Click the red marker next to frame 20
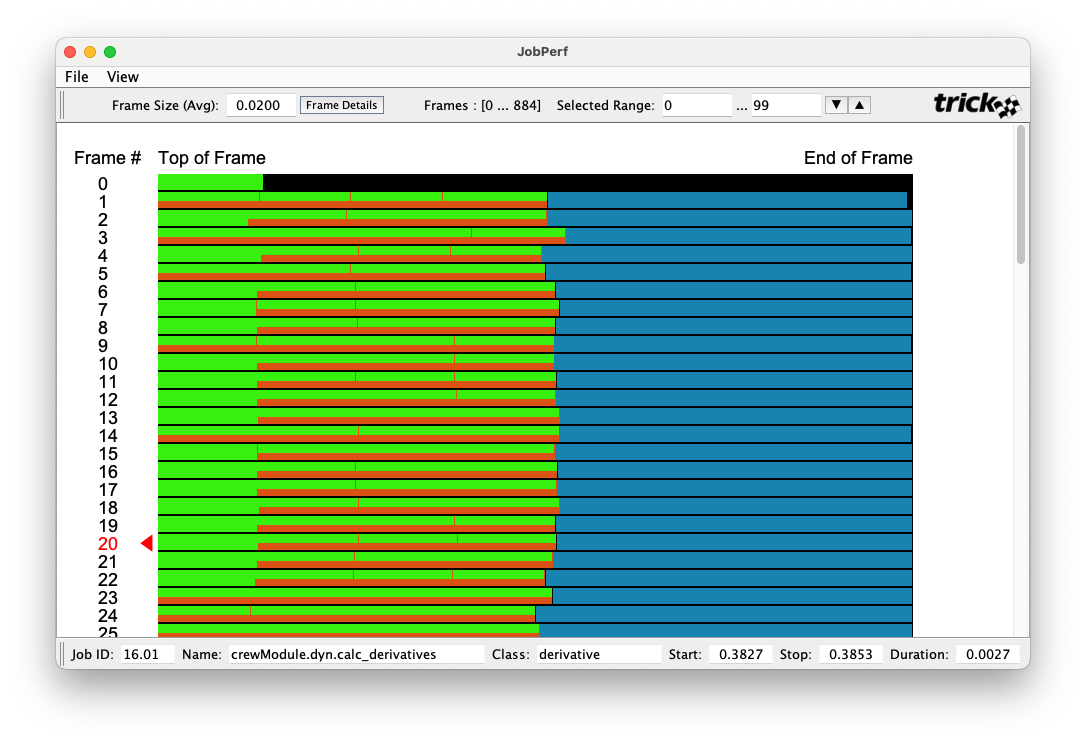Image resolution: width=1086 pixels, height=743 pixels. [x=146, y=544]
